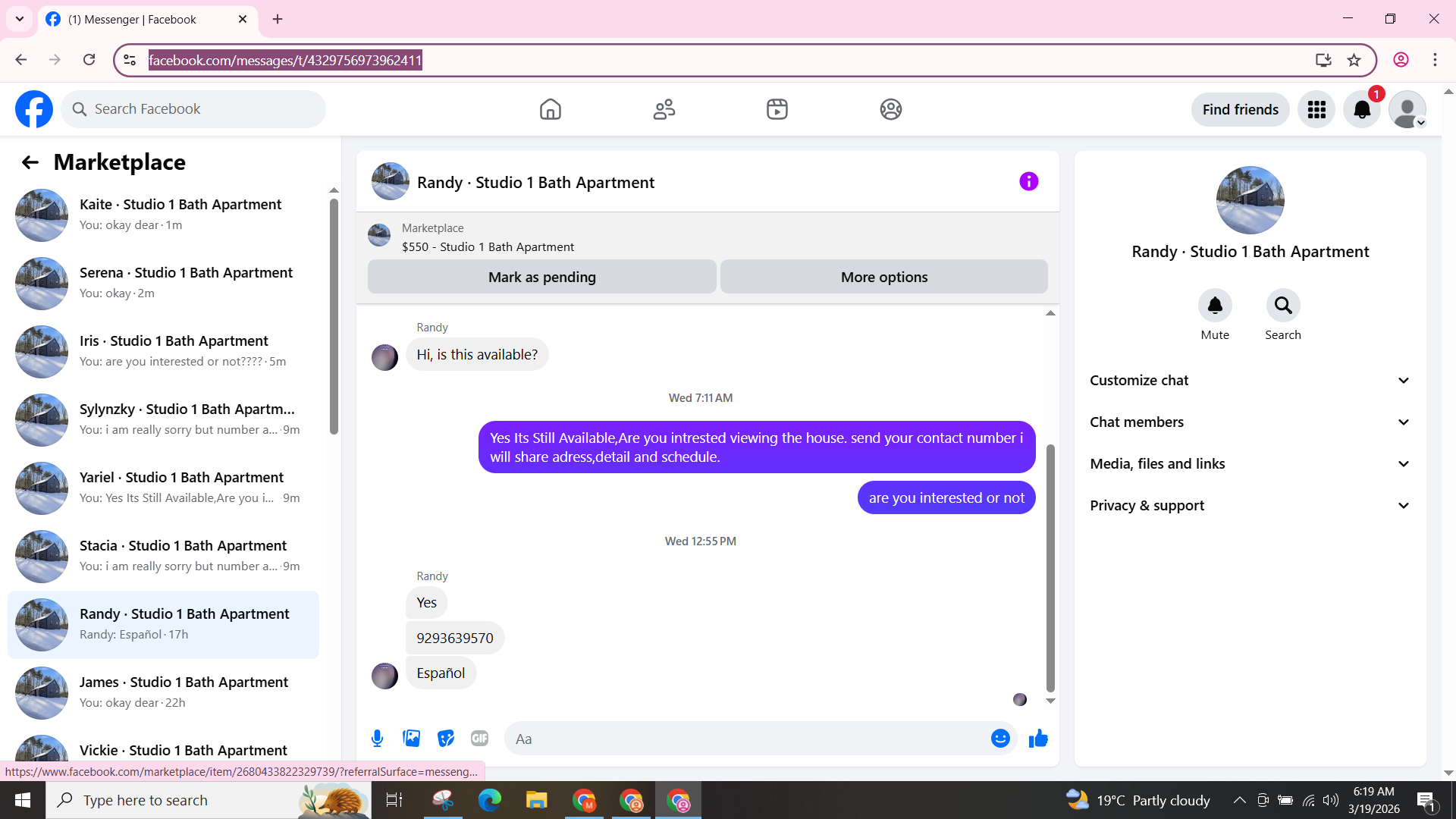The height and width of the screenshot is (819, 1456).
Task: Open the conversation information icon
Action: (x=1028, y=182)
